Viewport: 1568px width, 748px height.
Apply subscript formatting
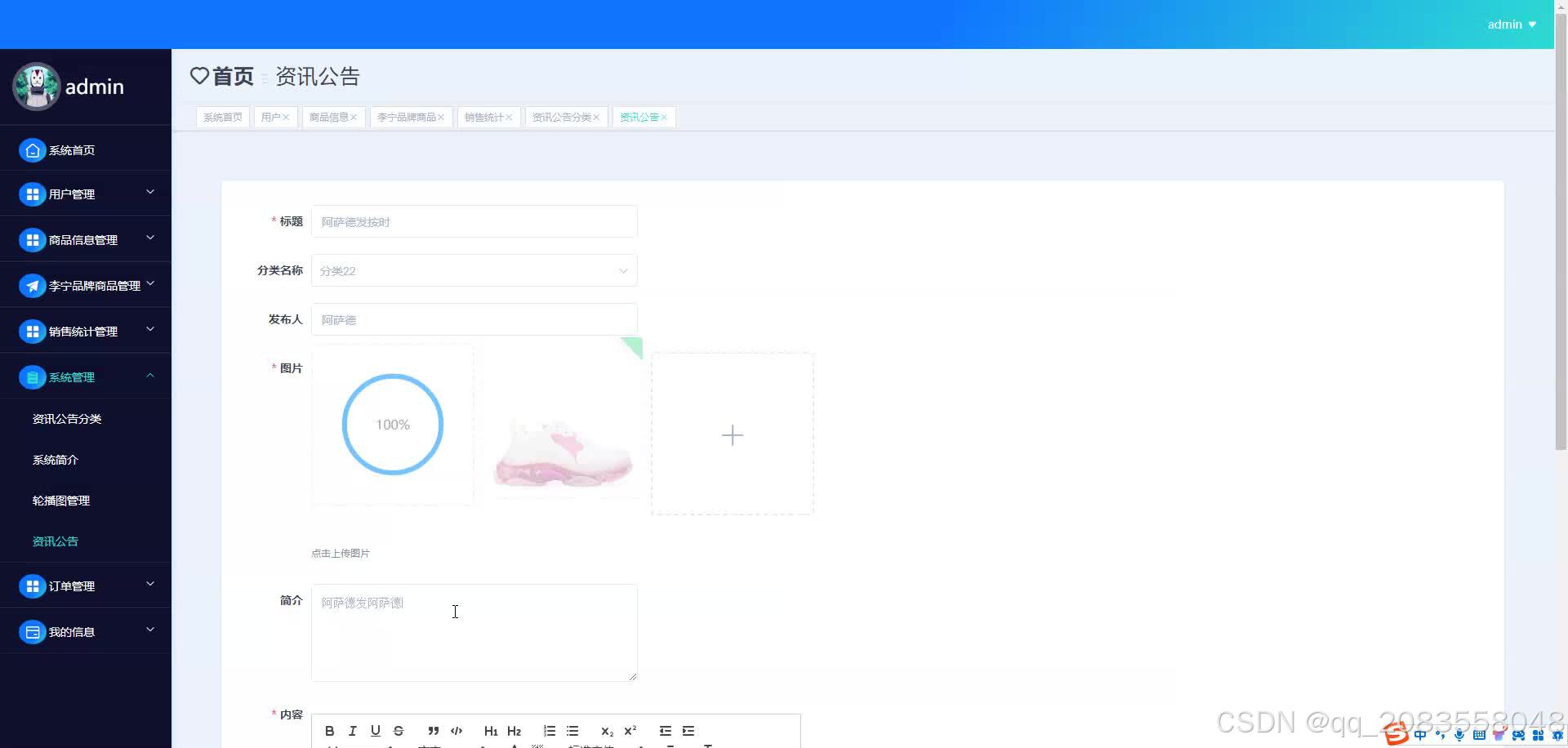607,731
